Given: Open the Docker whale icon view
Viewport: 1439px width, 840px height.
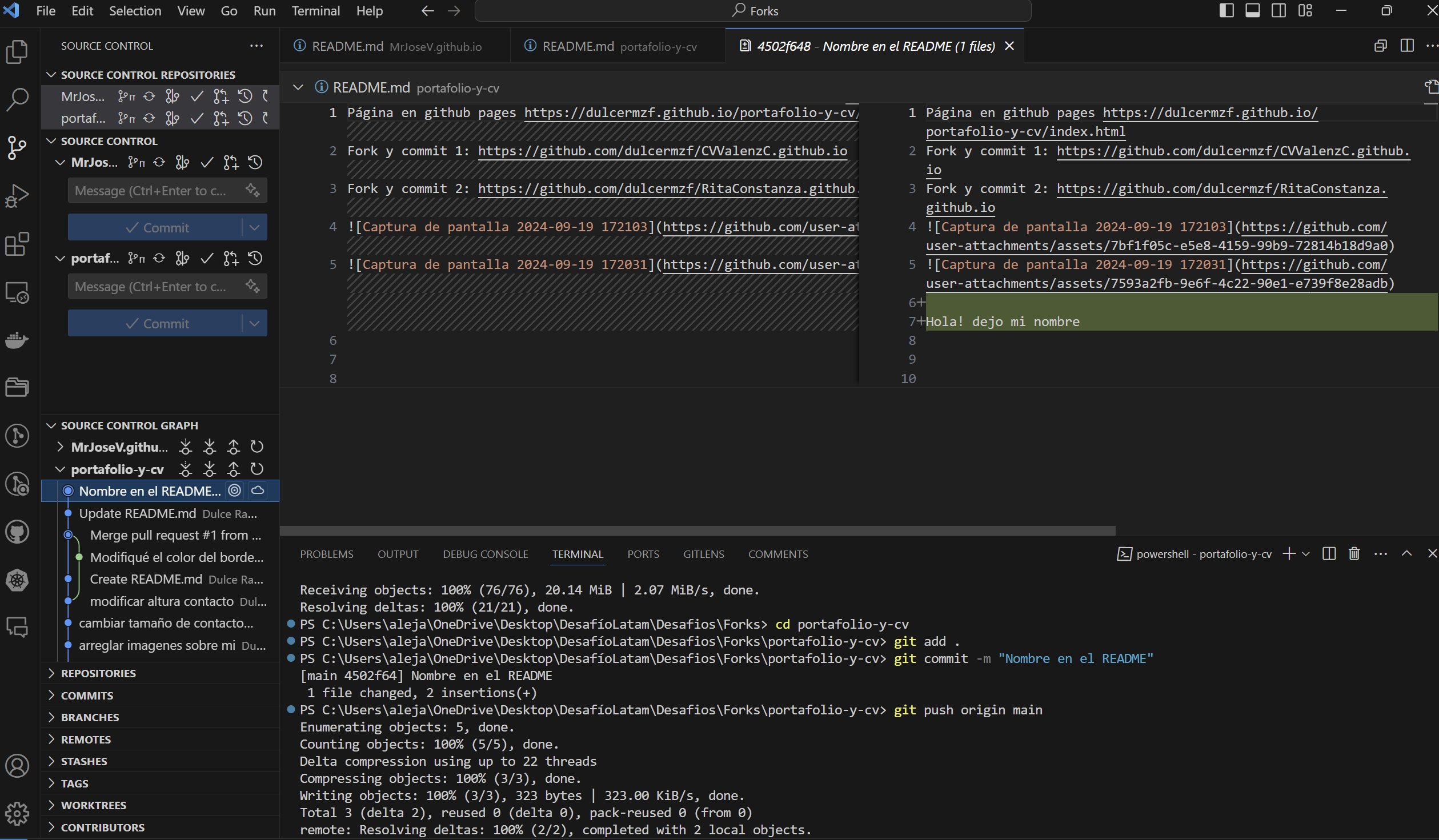Looking at the screenshot, I should point(17,340).
